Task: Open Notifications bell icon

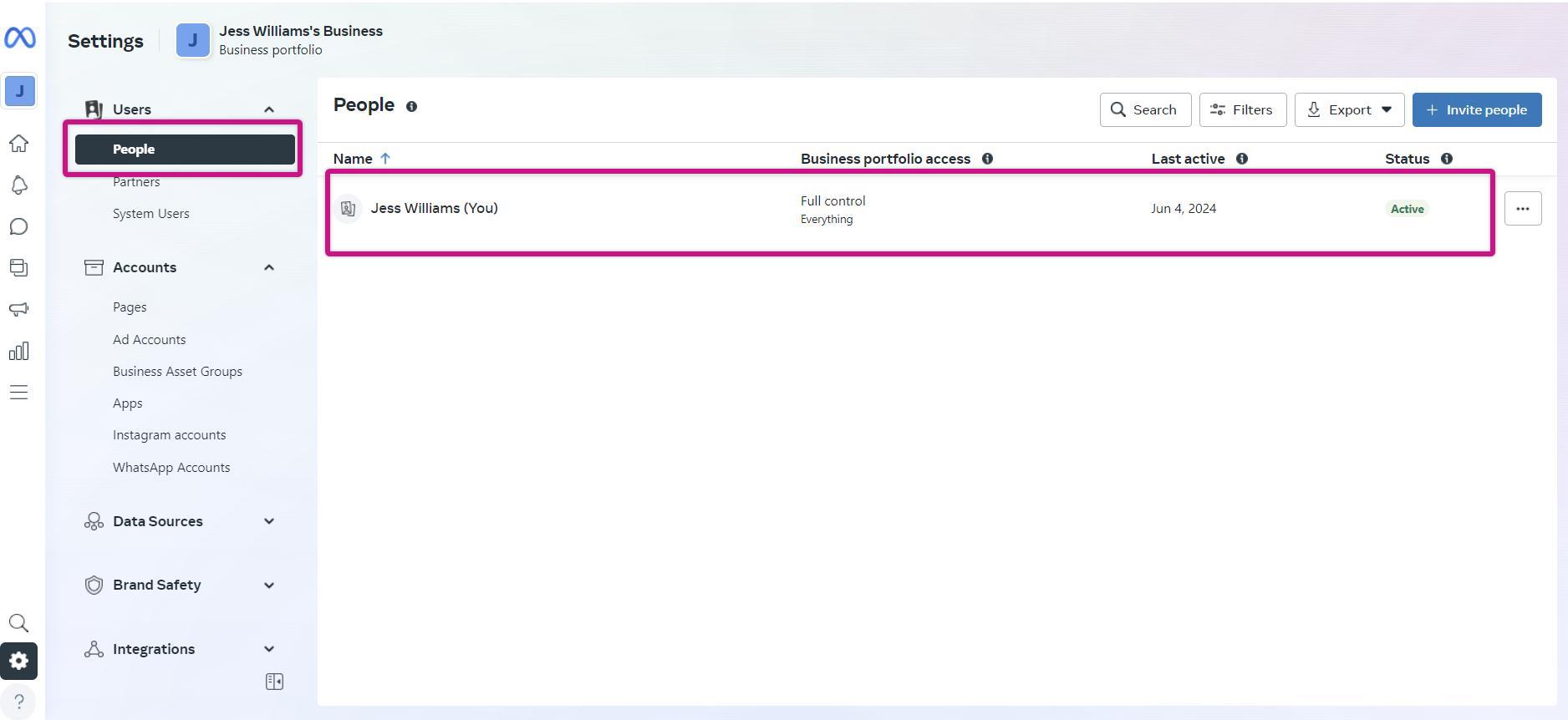Action: point(18,185)
